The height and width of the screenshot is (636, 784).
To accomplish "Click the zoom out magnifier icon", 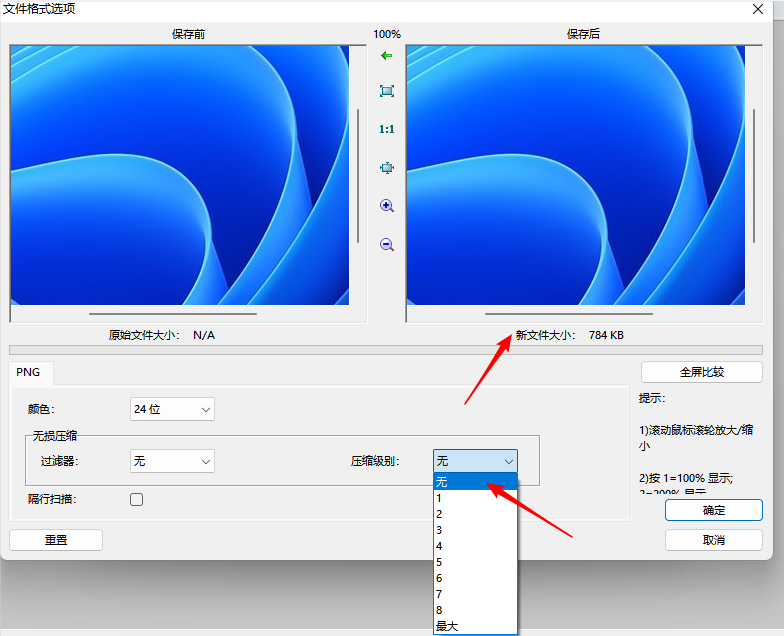I will click(x=386, y=244).
